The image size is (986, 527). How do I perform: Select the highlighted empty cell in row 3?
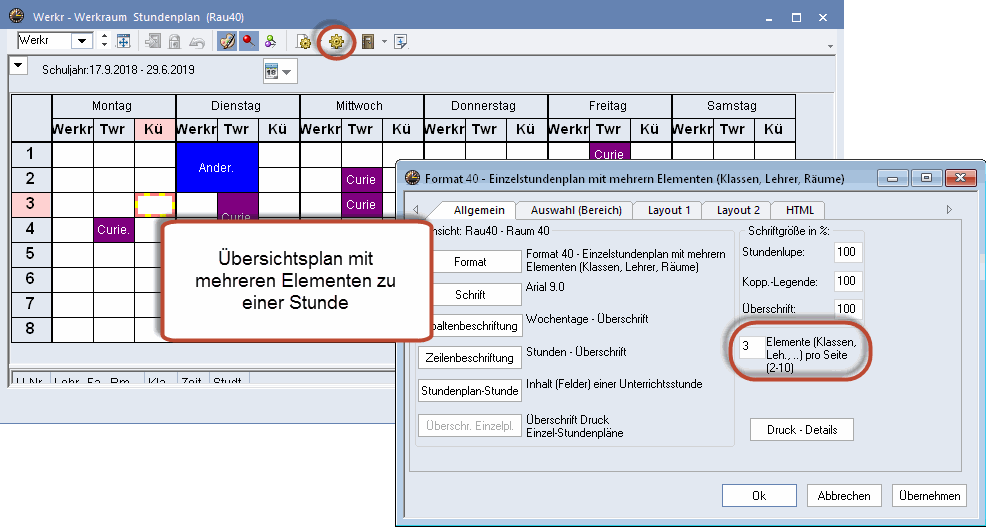tap(155, 204)
